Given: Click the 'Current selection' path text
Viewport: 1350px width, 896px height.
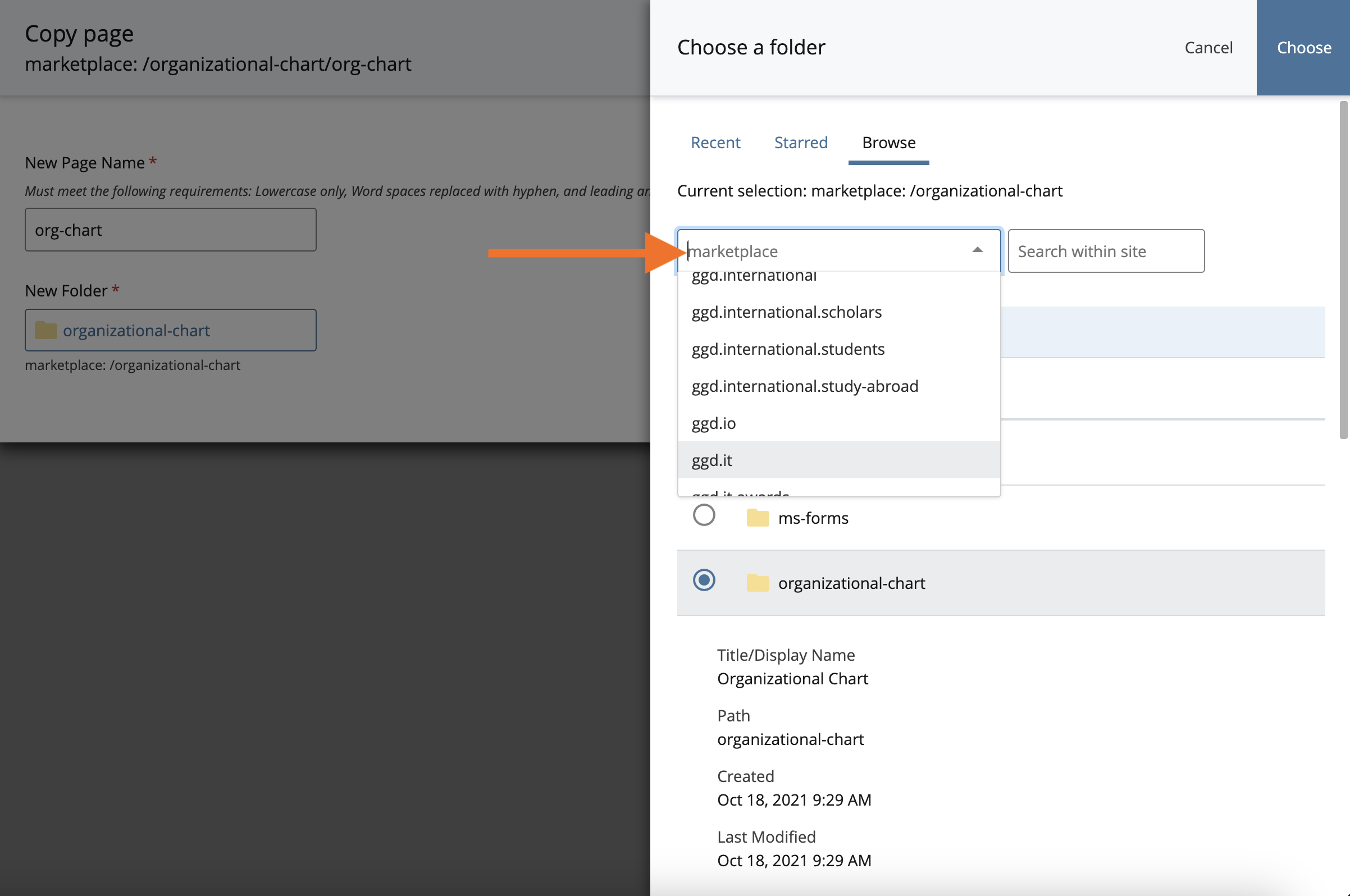Looking at the screenshot, I should click(869, 191).
